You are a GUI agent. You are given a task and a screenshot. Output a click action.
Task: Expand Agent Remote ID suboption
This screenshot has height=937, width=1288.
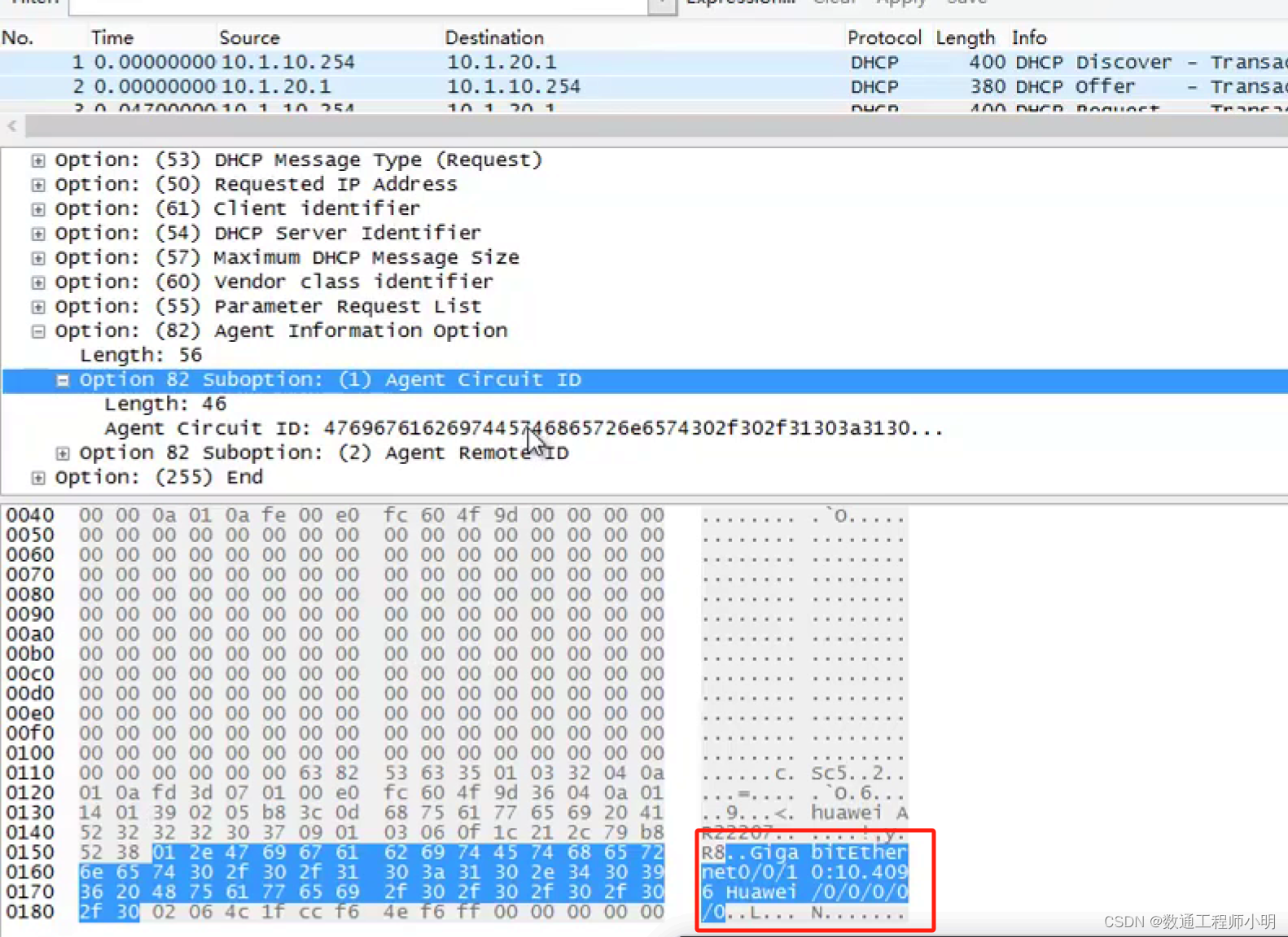coord(63,453)
